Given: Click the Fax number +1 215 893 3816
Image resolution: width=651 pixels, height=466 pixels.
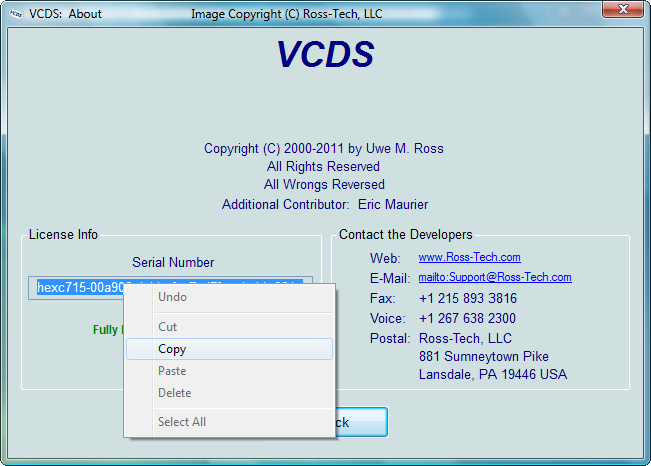Looking at the screenshot, I should (468, 298).
